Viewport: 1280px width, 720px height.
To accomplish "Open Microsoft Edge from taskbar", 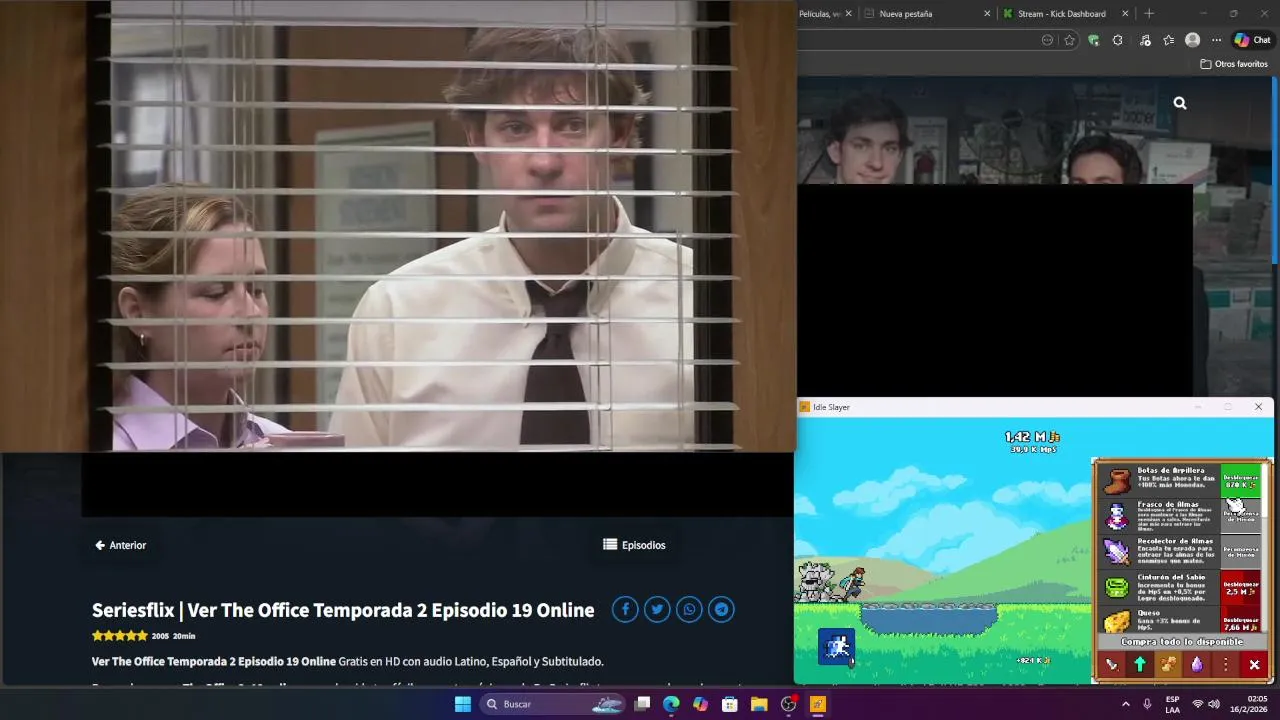I will [671, 704].
